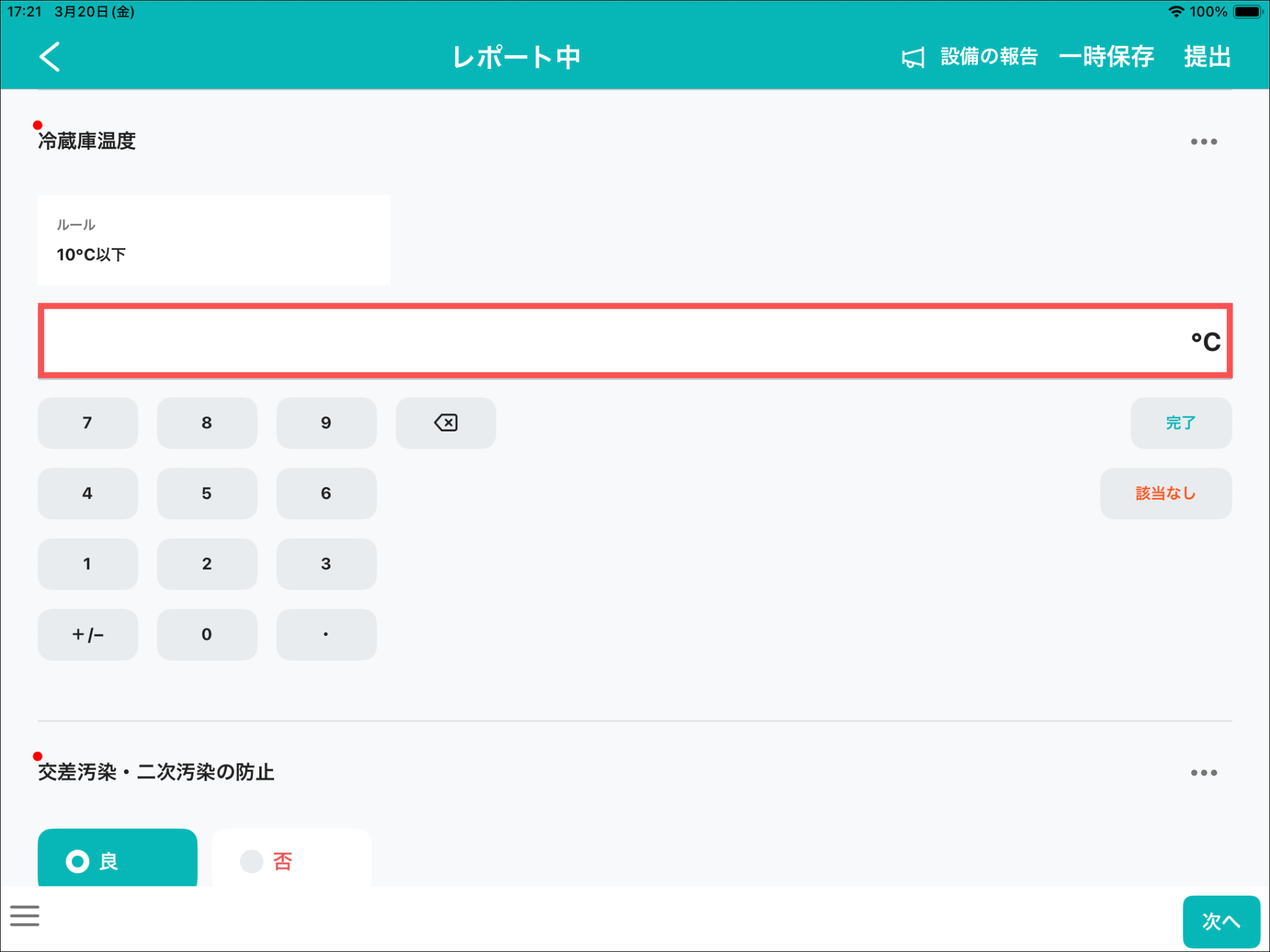1270x952 pixels.
Task: Tap the 設備の報告 label
Action: click(988, 57)
